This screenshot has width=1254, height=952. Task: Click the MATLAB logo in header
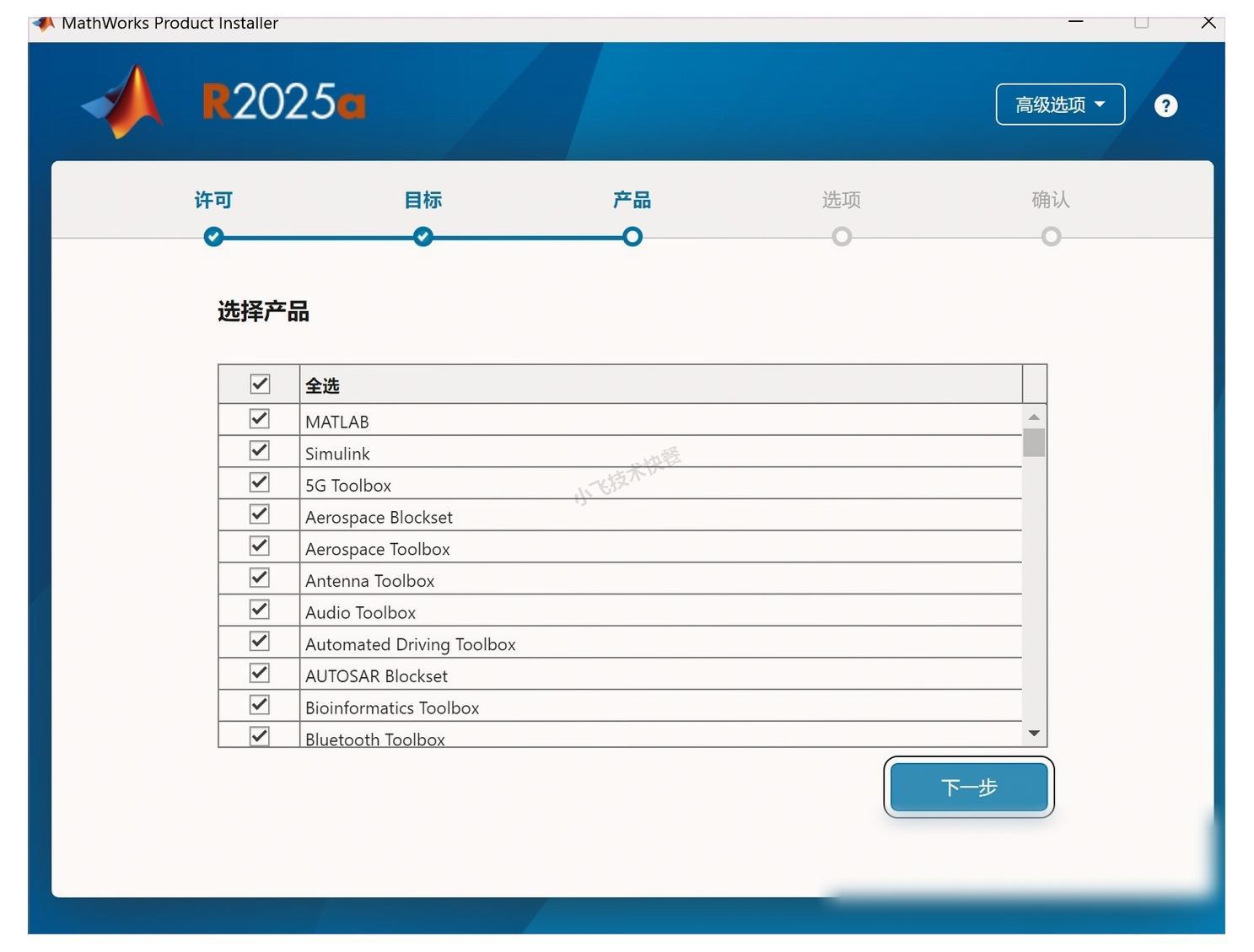click(124, 102)
